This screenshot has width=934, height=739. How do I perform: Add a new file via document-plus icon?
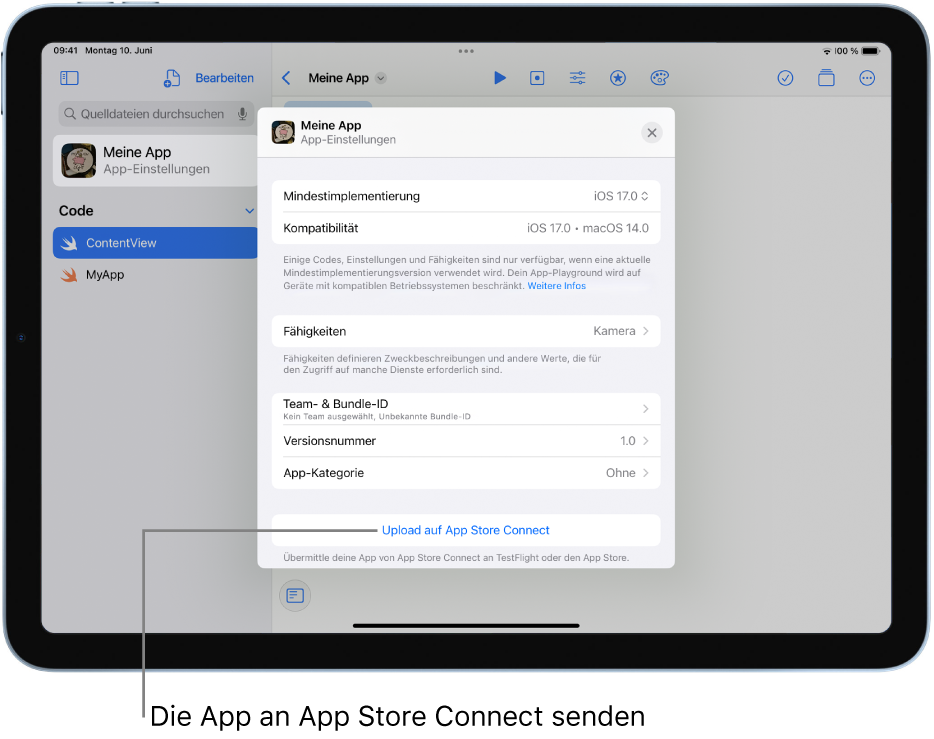click(172, 78)
